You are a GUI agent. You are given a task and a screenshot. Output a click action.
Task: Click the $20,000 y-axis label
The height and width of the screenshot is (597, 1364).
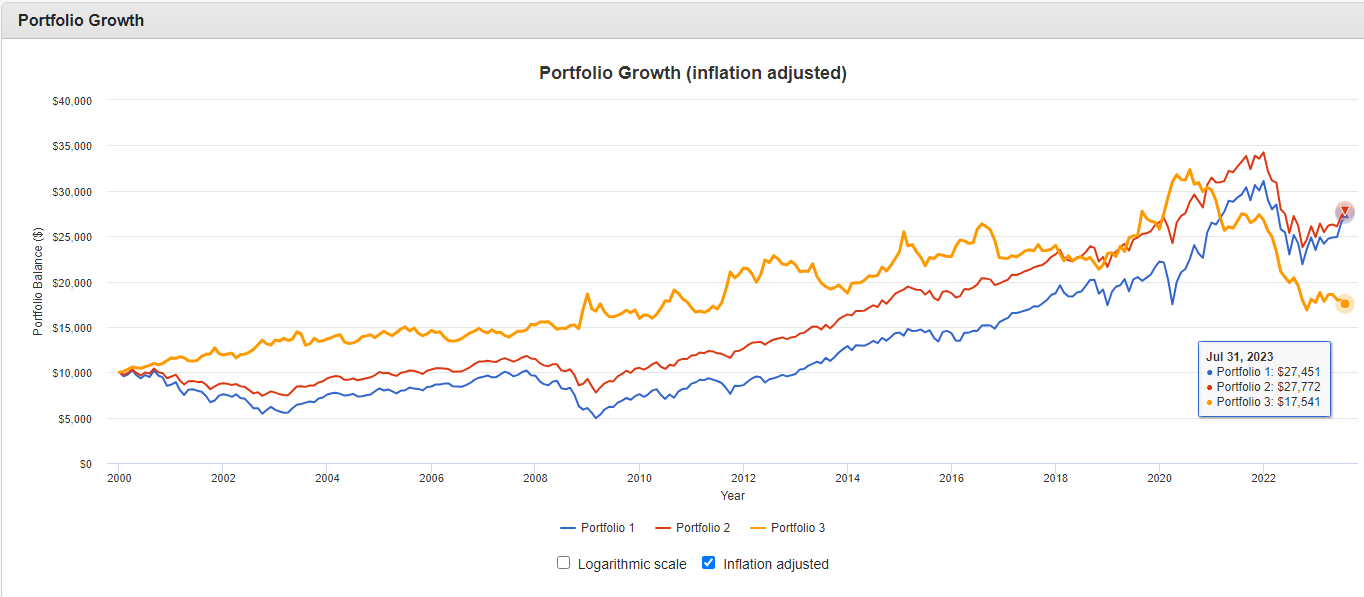click(70, 282)
